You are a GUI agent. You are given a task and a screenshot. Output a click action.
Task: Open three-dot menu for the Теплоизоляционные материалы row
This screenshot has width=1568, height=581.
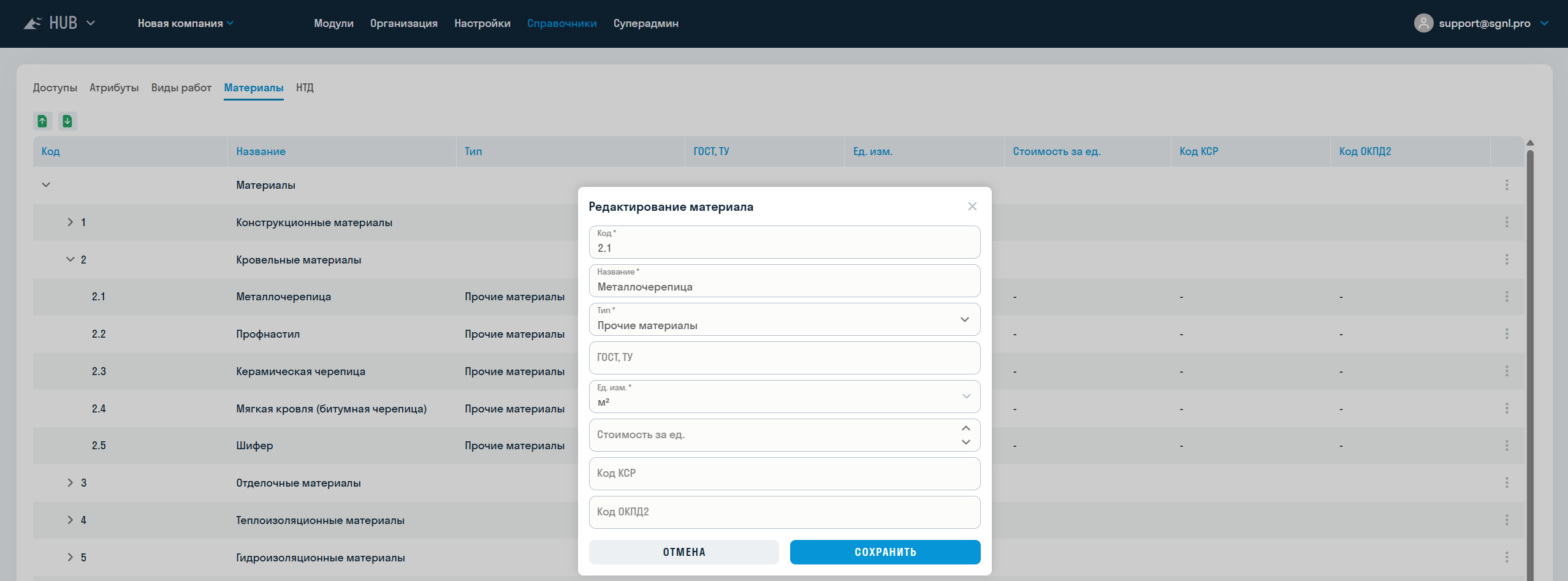(1507, 520)
